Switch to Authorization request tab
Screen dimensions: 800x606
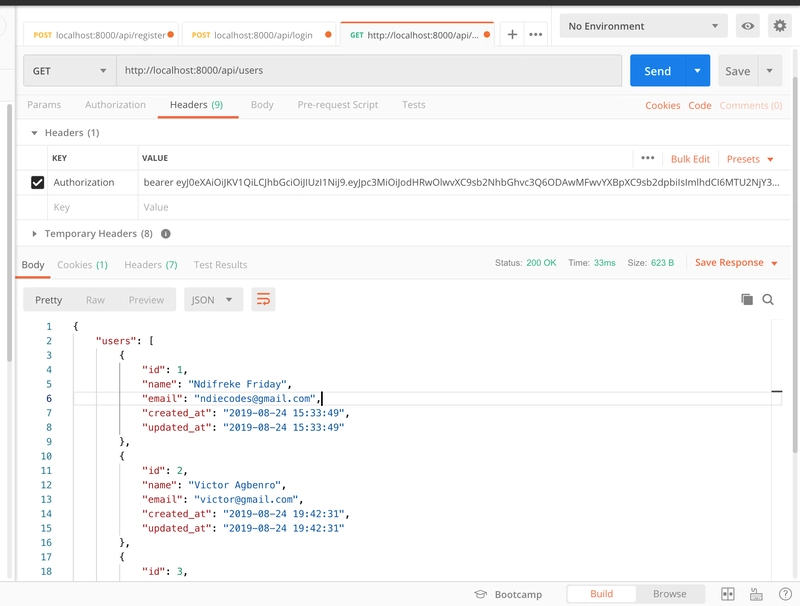pos(115,105)
